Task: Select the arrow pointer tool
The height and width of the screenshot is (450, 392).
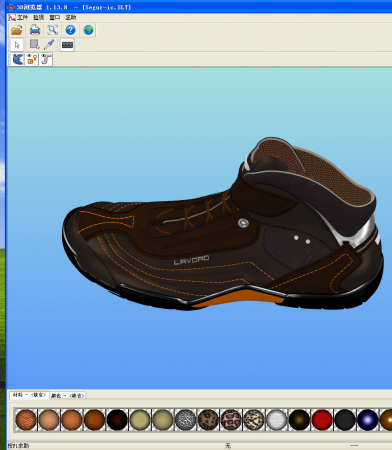Action: (x=17, y=45)
